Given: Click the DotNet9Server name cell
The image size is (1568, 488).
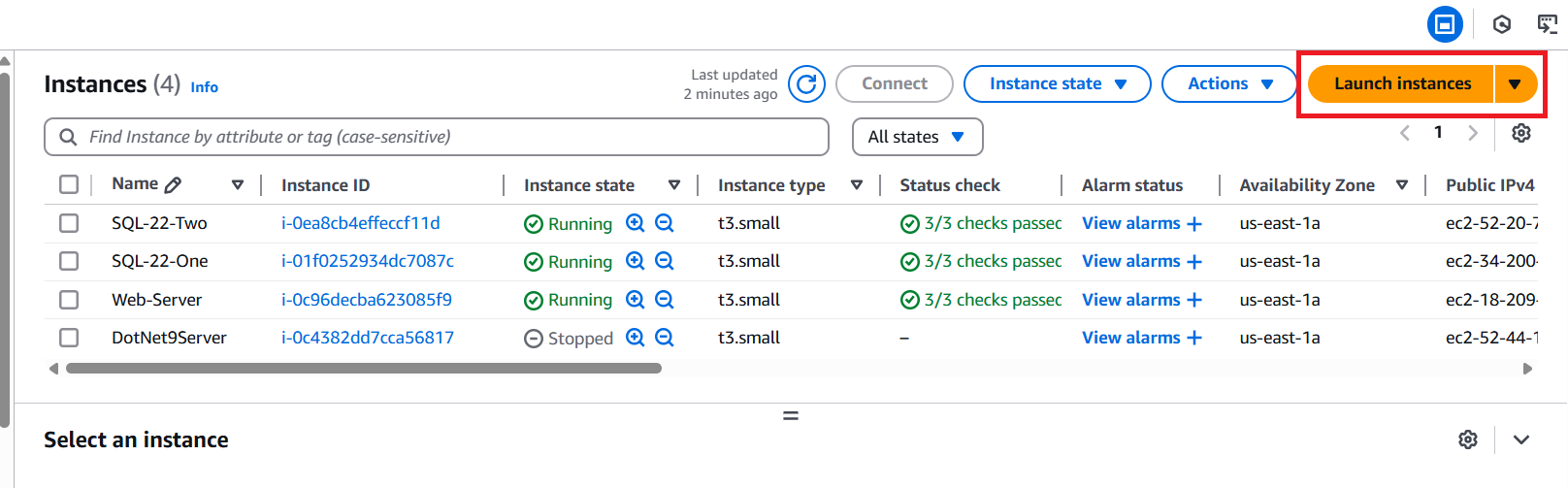Looking at the screenshot, I should point(169,338).
